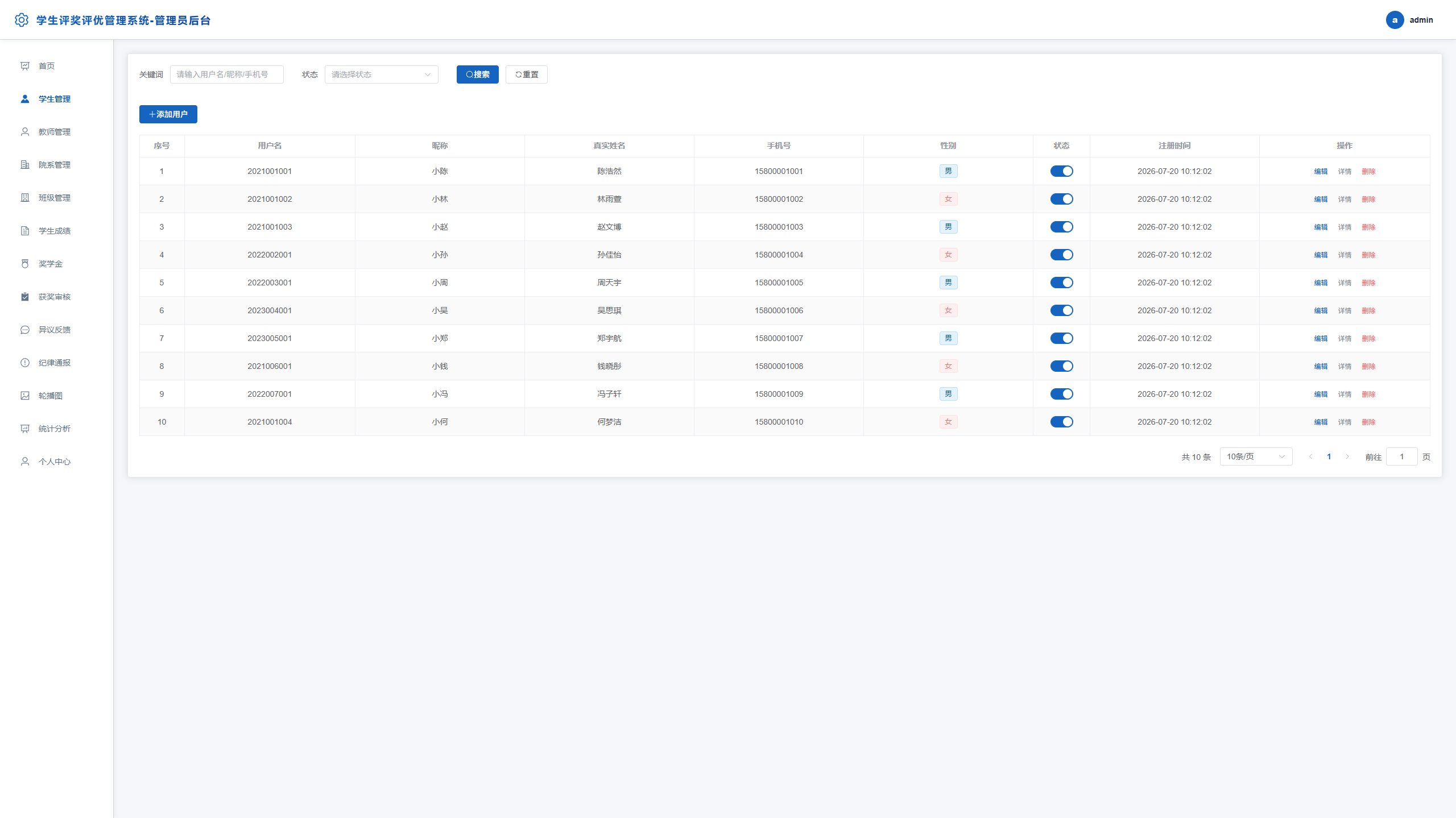Open the 请选择状态 status dropdown

381,74
